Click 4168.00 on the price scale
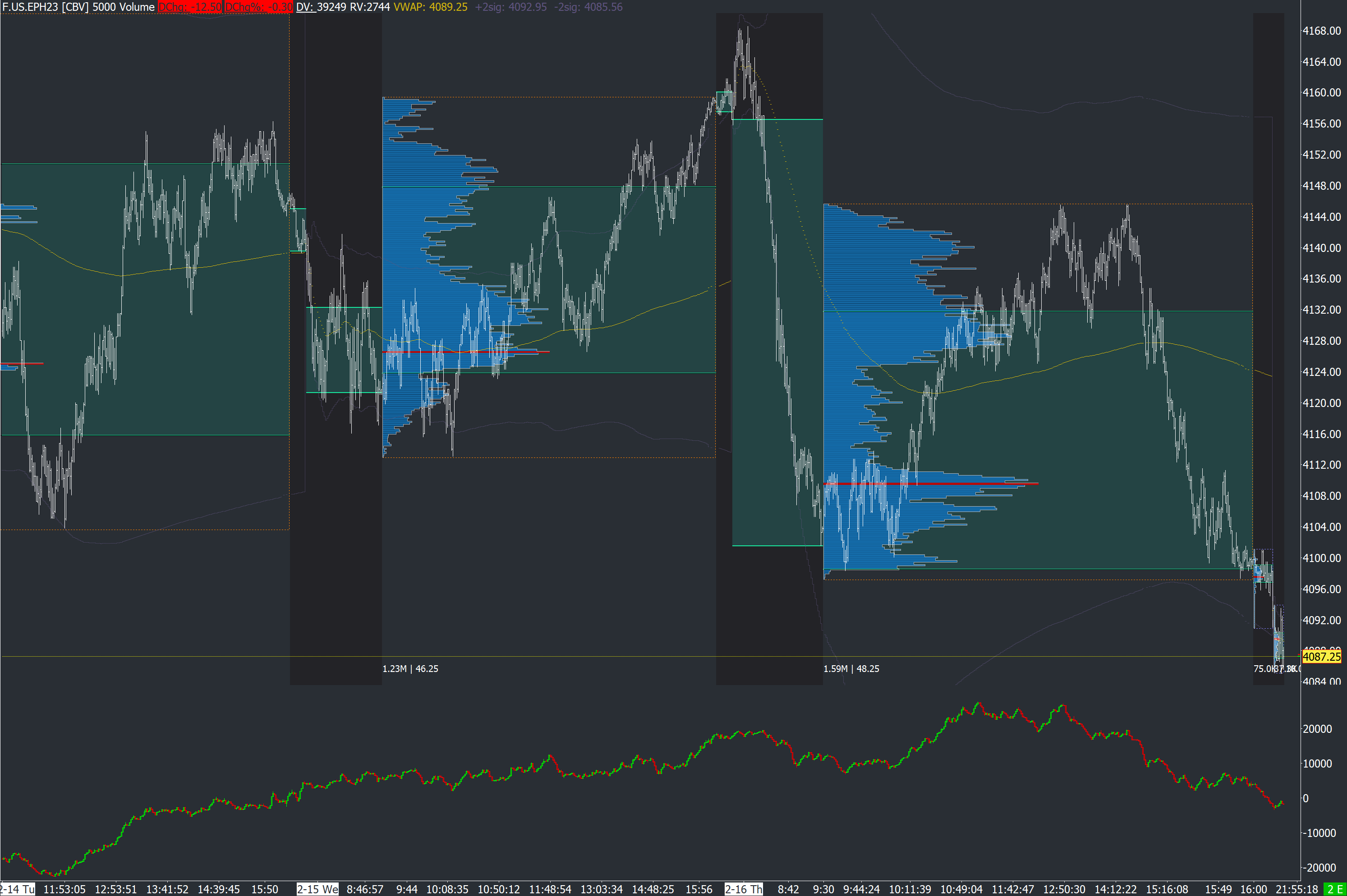1347x896 pixels. tap(1321, 31)
